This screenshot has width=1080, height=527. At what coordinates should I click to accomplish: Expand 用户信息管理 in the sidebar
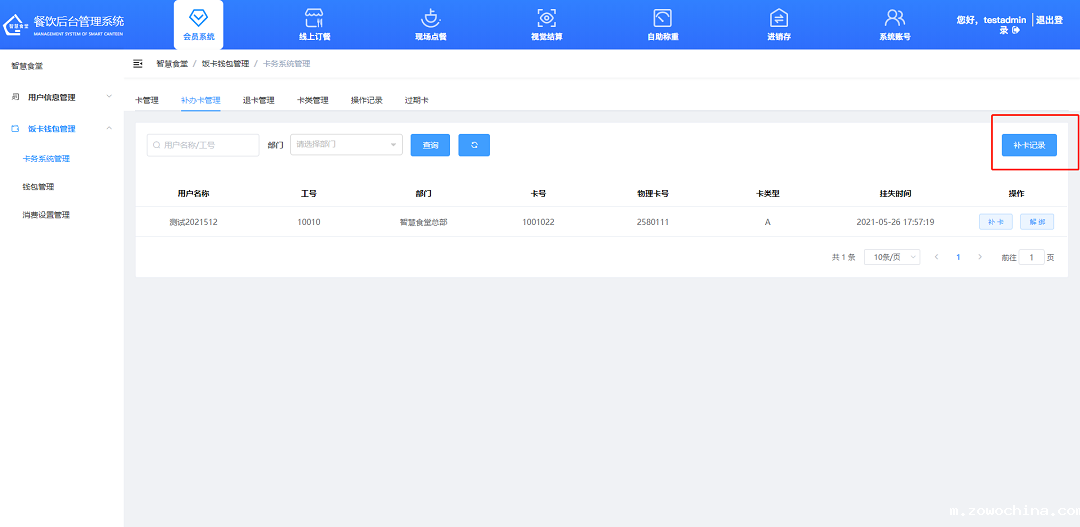tap(60, 97)
